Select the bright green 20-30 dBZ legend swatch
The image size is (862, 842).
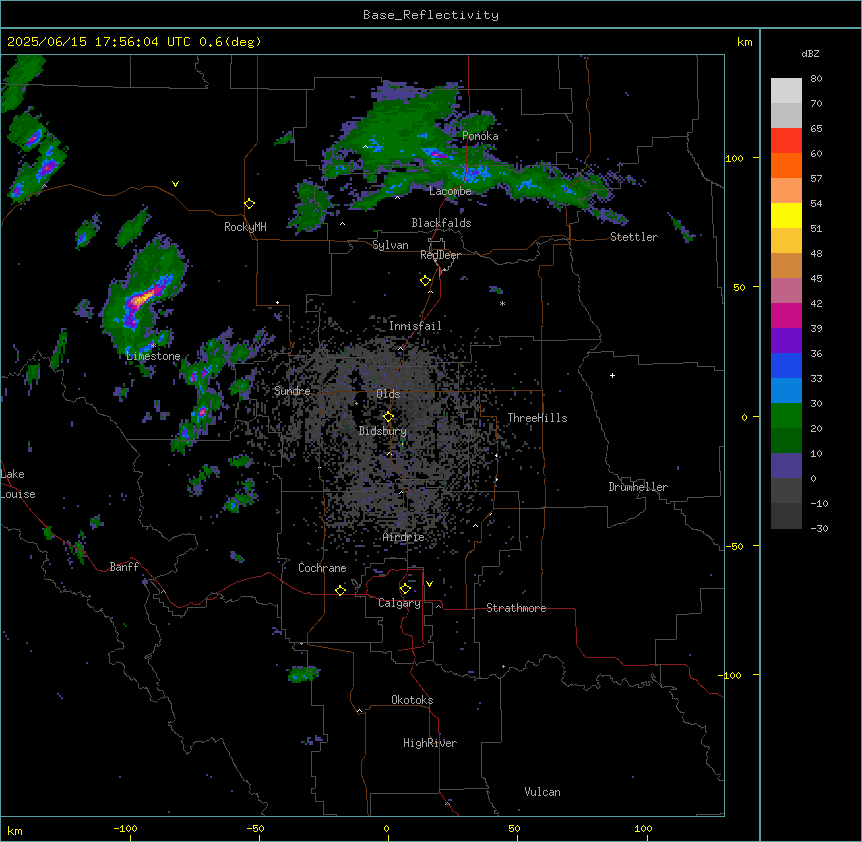point(786,416)
